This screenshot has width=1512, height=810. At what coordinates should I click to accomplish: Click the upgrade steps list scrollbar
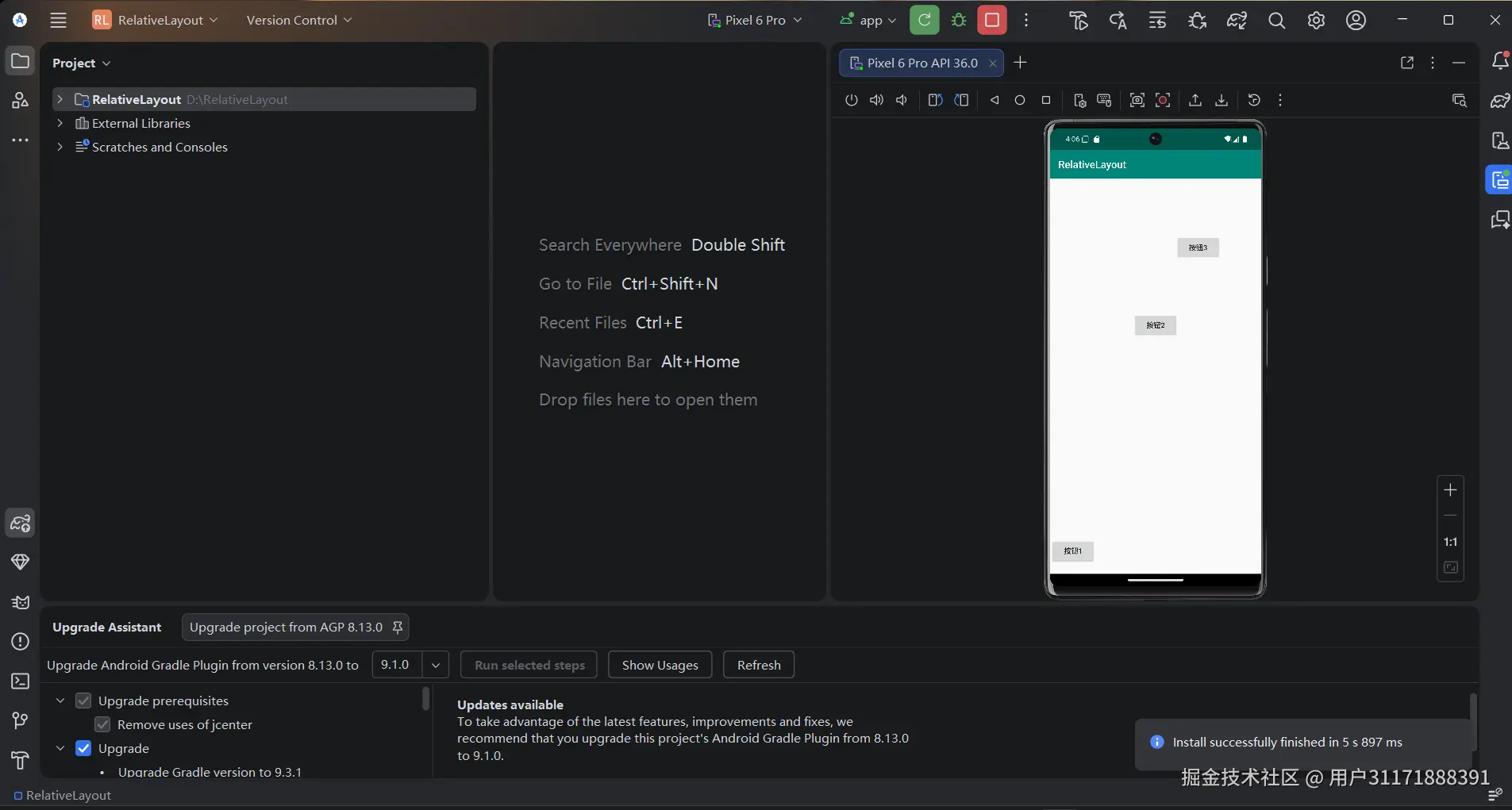point(426,698)
